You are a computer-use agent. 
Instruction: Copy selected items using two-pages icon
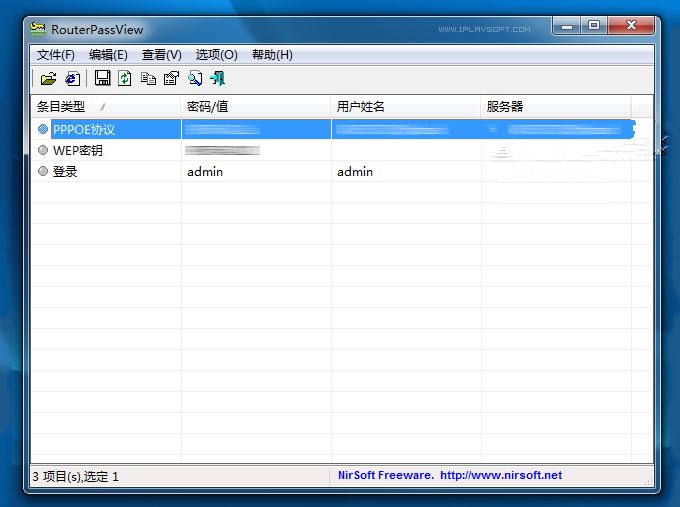148,79
